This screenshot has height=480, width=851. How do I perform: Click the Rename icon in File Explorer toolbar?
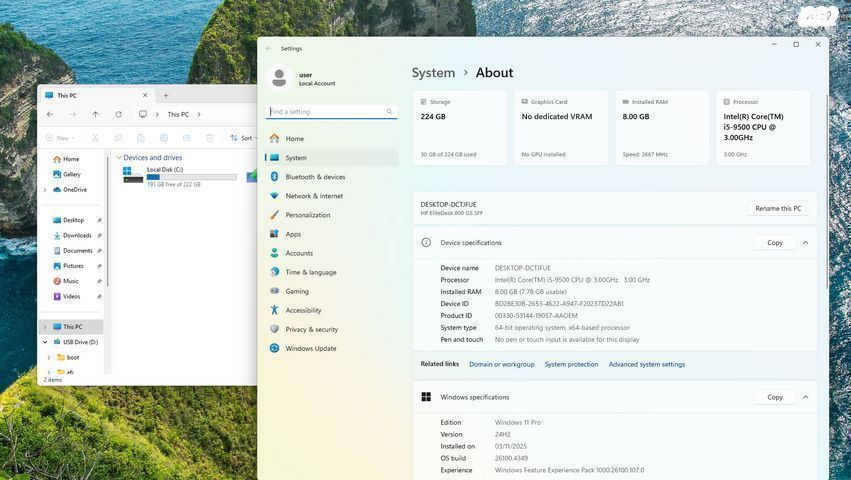pyautogui.click(x=164, y=138)
